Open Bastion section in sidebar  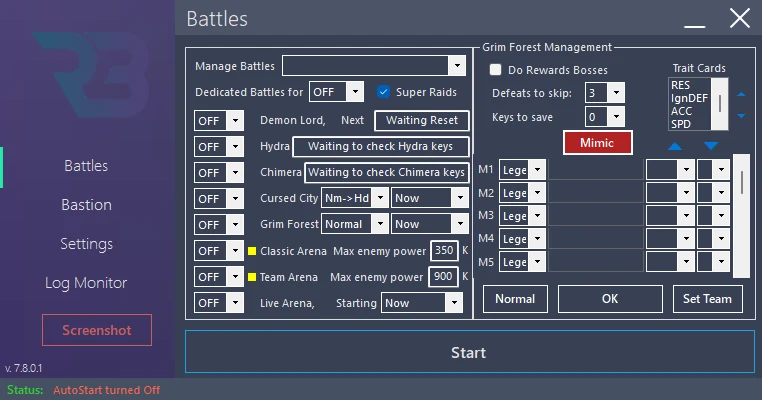click(87, 205)
